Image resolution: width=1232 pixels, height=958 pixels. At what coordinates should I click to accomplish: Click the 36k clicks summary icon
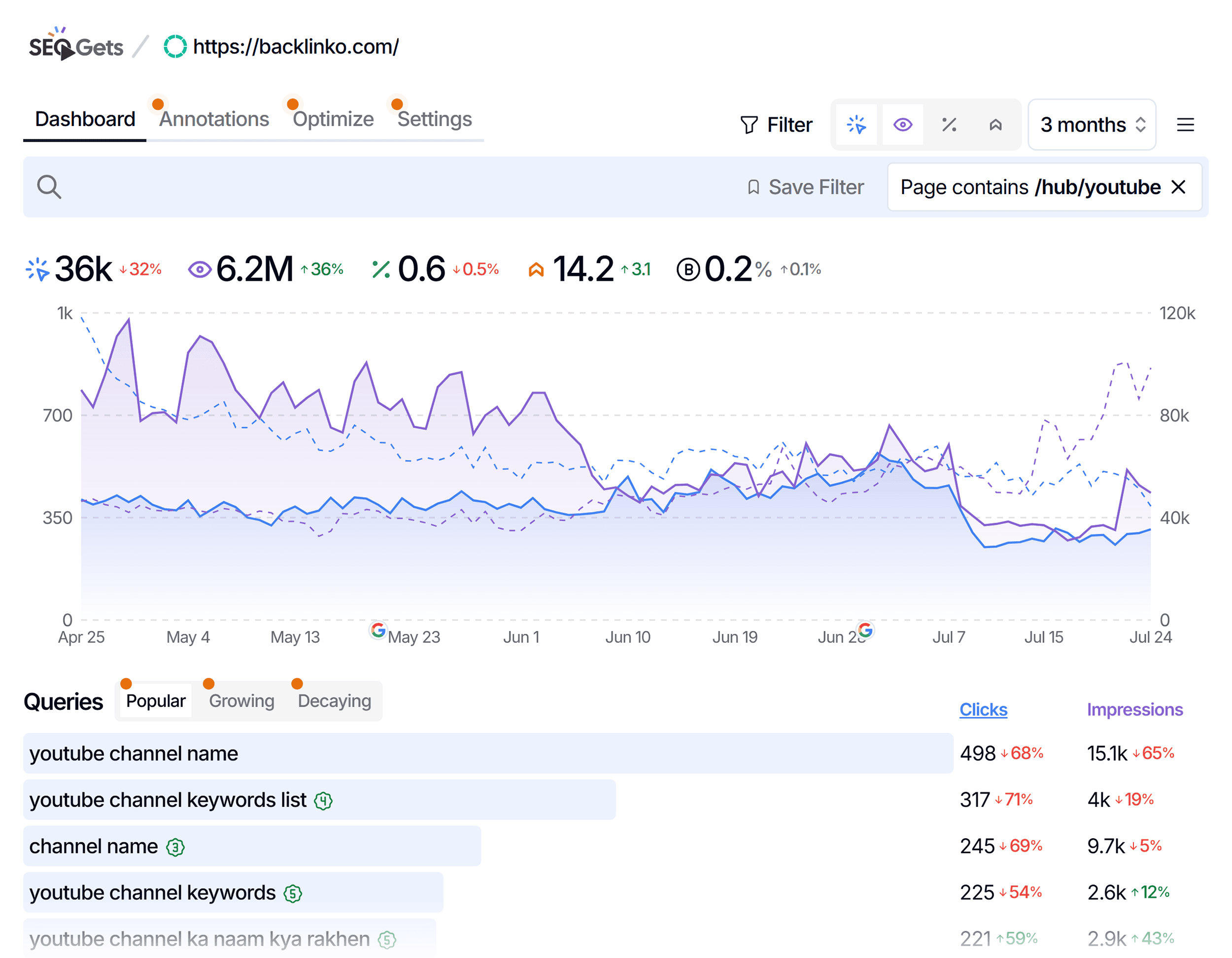click(37, 269)
